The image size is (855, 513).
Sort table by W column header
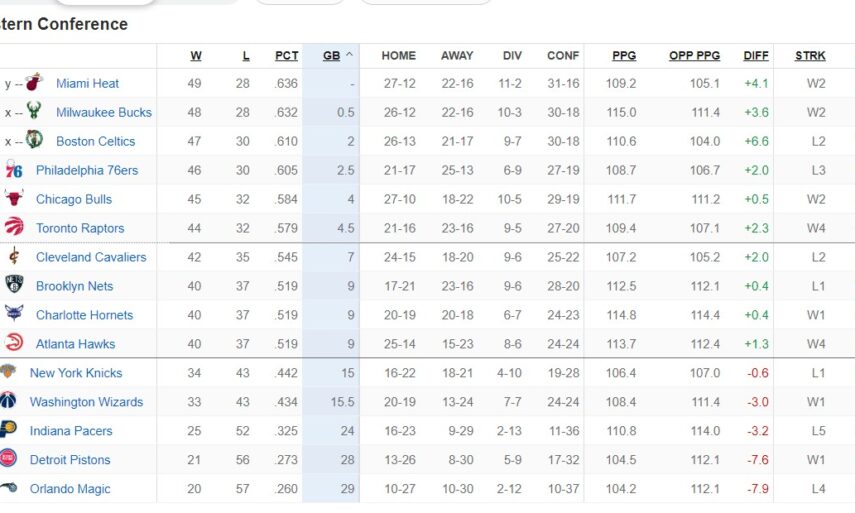pyautogui.click(x=195, y=56)
